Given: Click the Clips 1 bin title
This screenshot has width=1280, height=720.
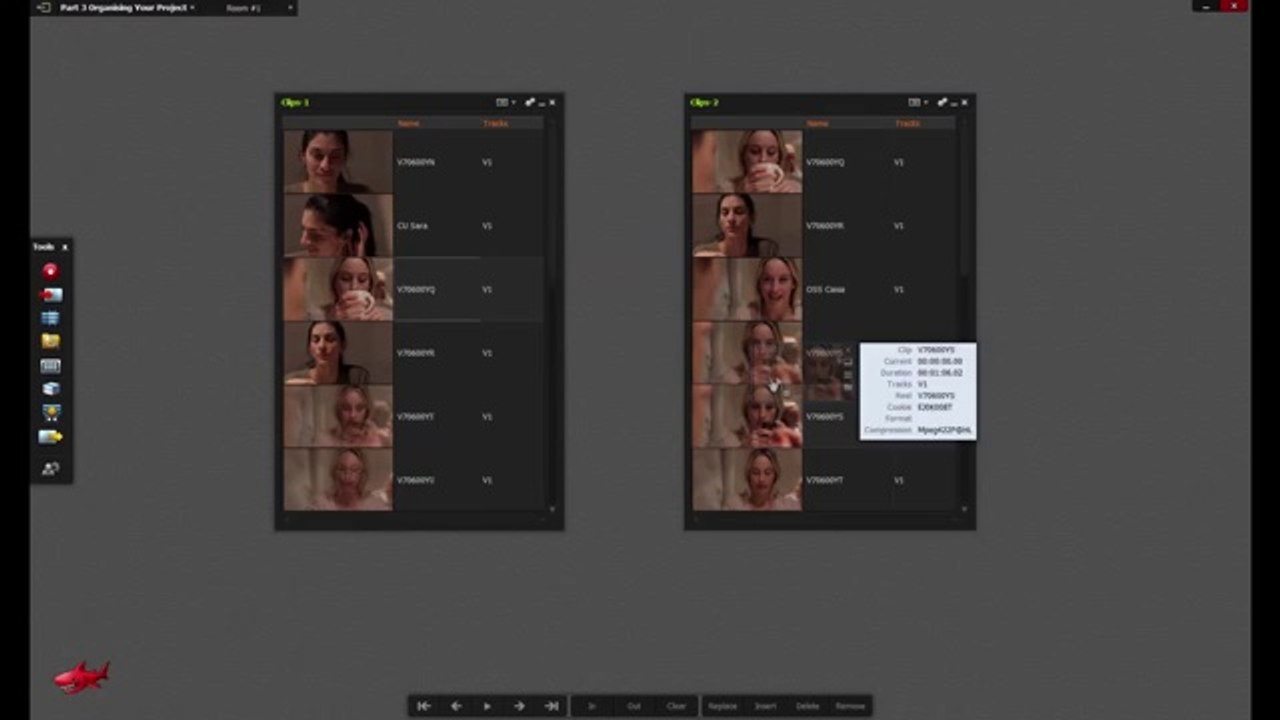Looking at the screenshot, I should (x=295, y=102).
